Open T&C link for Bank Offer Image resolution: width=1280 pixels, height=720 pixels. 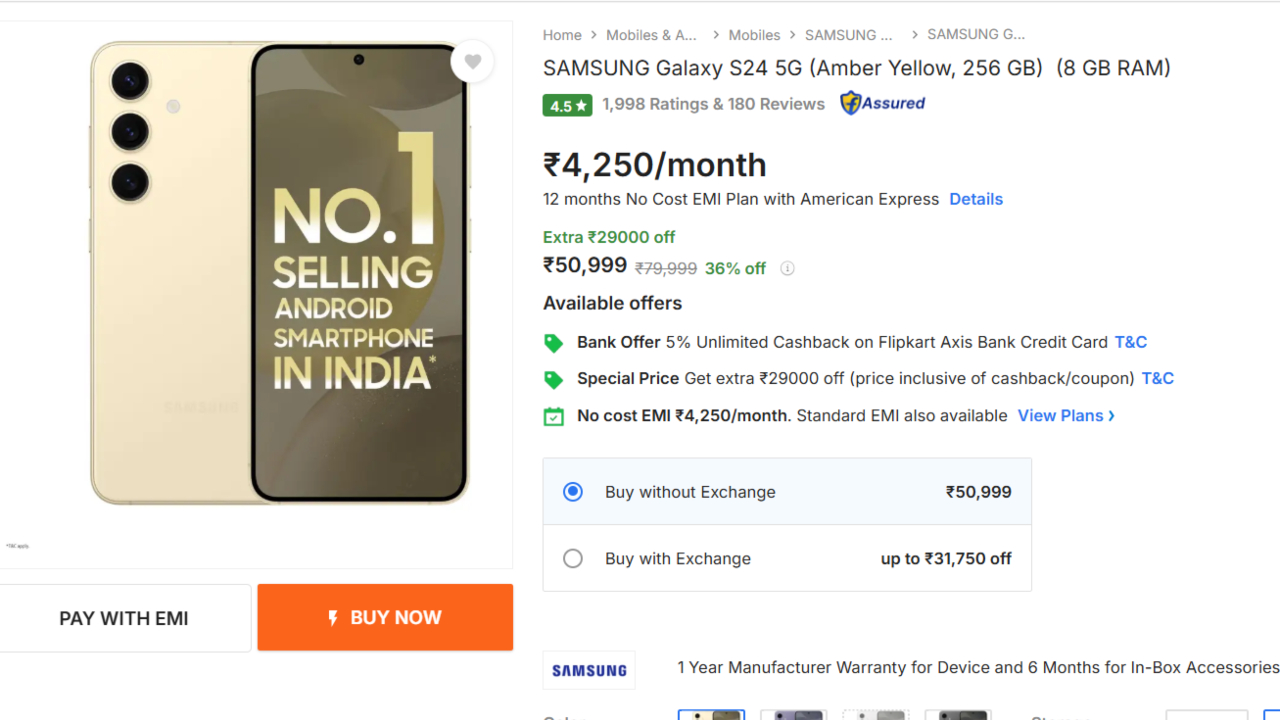click(x=1130, y=342)
